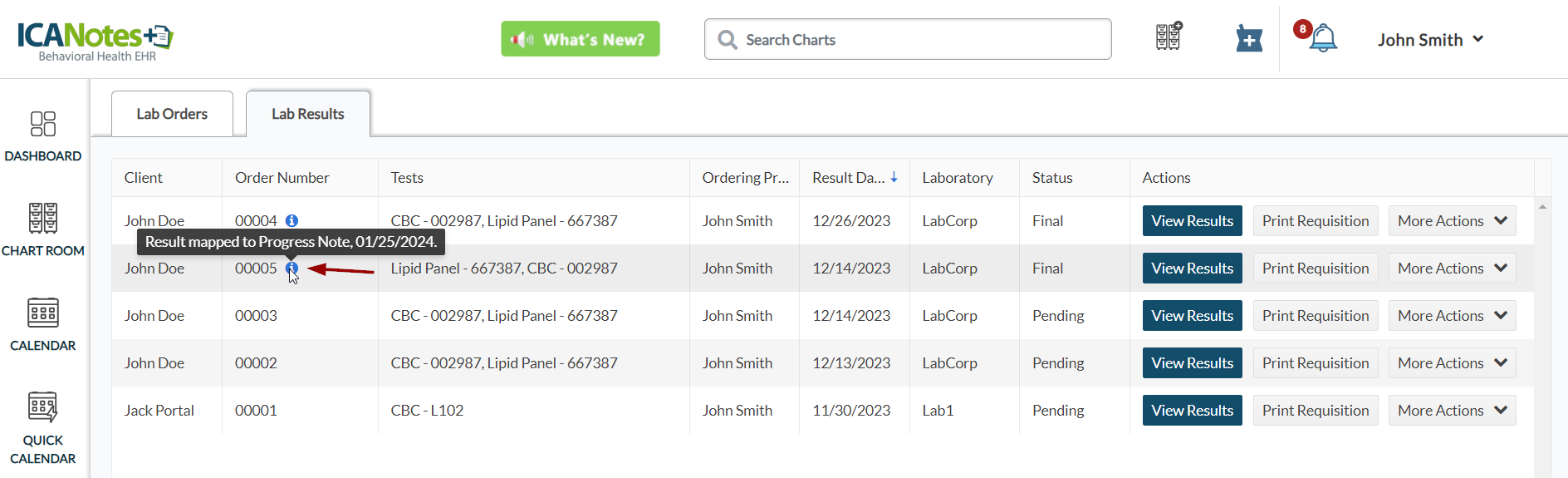Click the prescription plus icon in header
This screenshot has width=1568, height=478.
click(1248, 39)
